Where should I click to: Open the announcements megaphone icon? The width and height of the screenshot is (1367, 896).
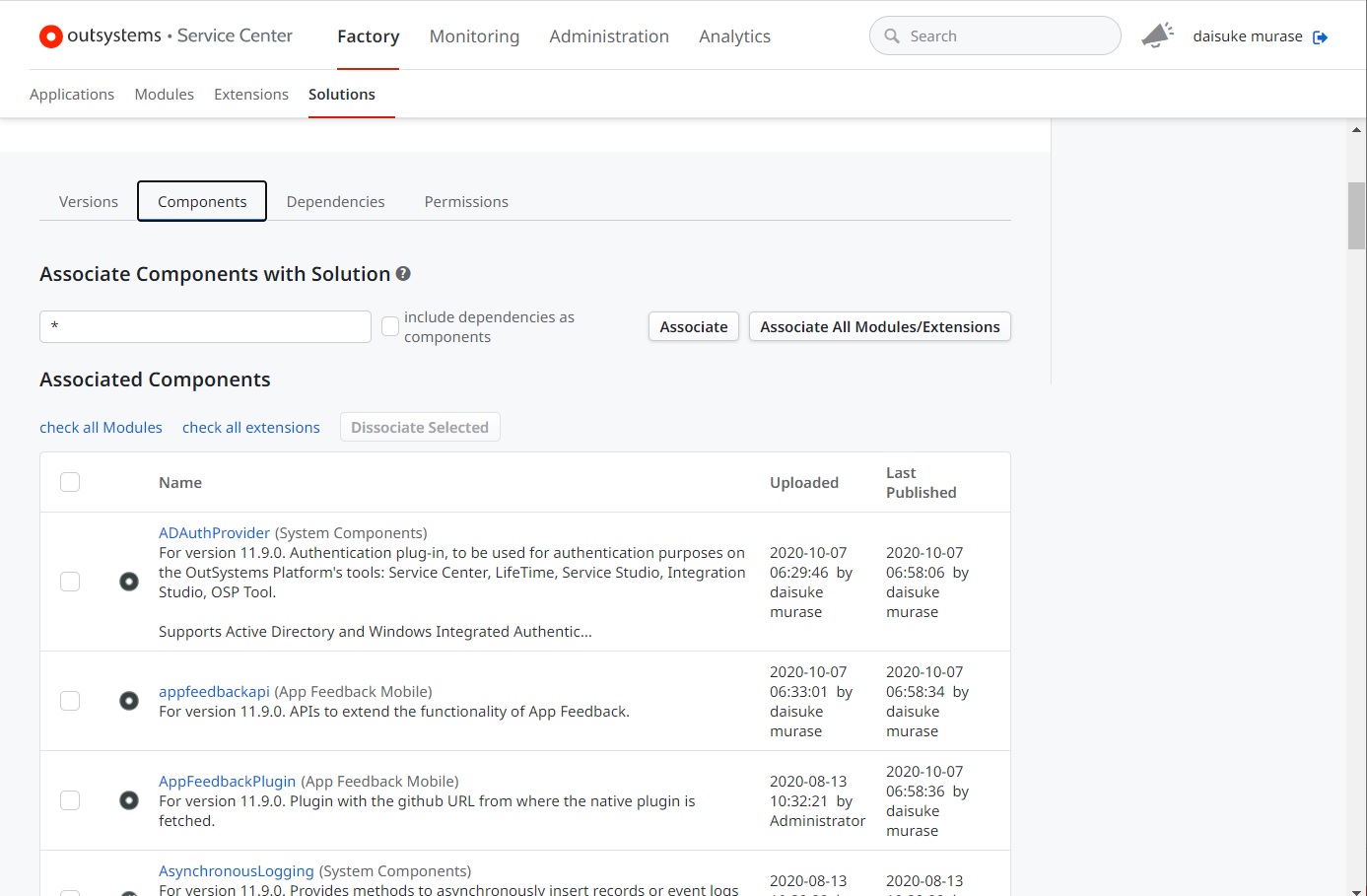coord(1157,35)
